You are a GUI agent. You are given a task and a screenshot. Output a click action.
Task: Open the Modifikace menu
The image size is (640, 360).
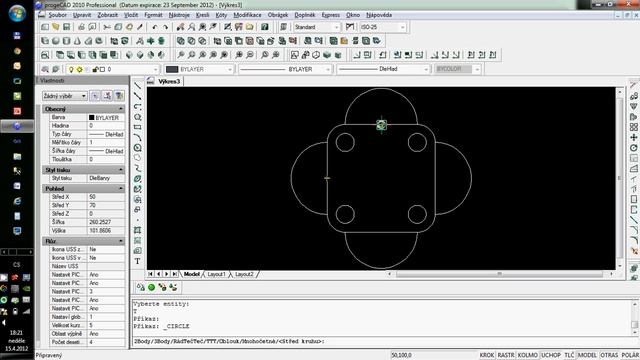coord(247,15)
